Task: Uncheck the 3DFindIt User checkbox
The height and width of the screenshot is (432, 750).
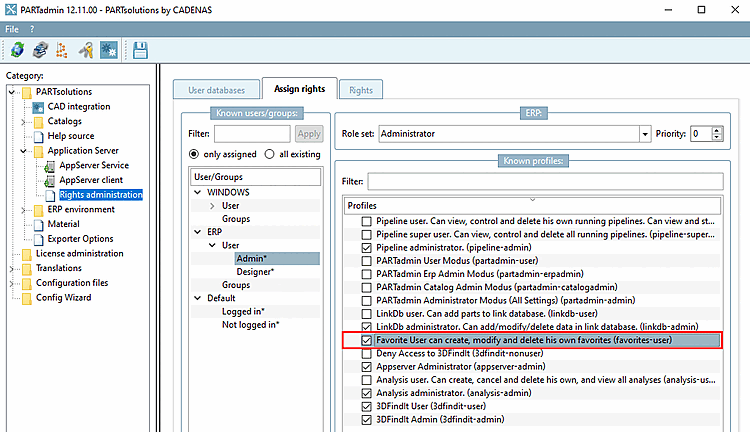Action: click(x=366, y=407)
